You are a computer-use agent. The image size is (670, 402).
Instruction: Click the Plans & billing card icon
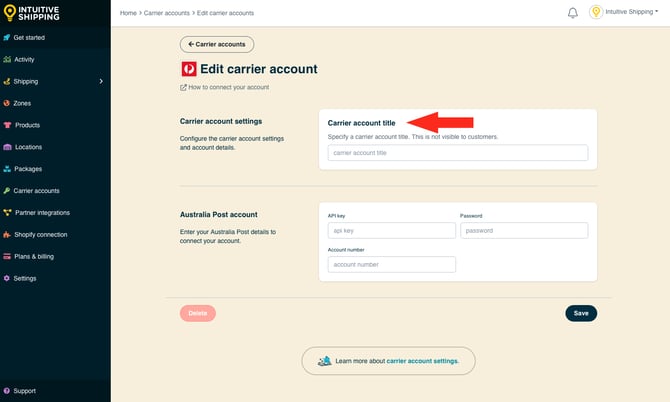pos(7,256)
